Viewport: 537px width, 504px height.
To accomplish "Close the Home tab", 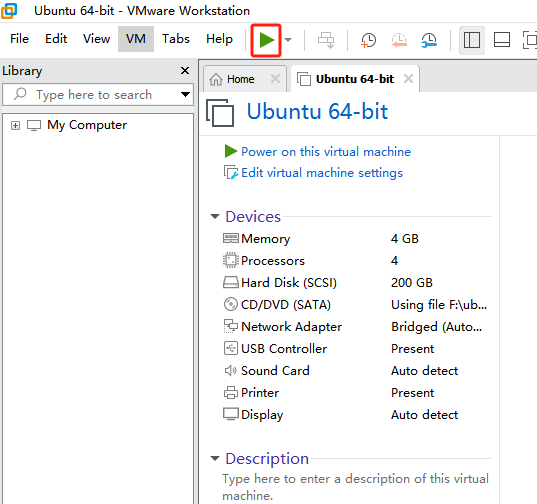I will tap(275, 79).
